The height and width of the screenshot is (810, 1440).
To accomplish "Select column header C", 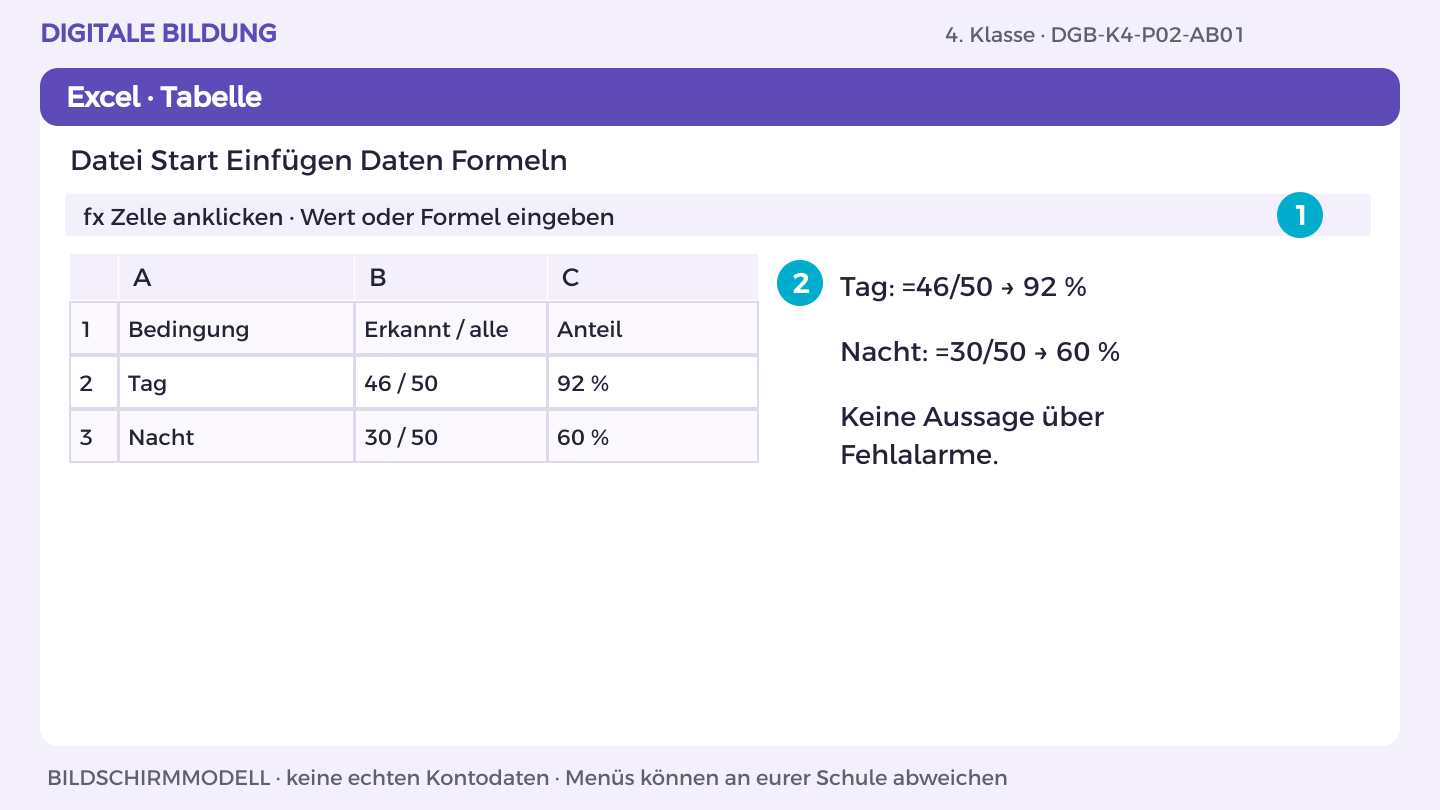I will [653, 277].
